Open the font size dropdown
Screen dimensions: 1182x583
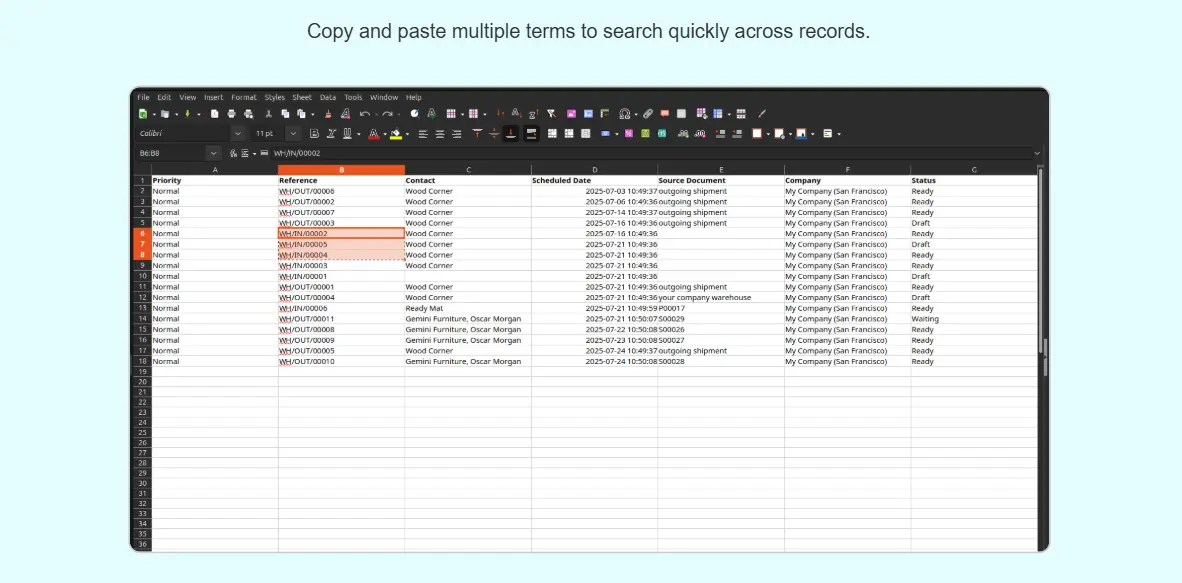coord(292,133)
